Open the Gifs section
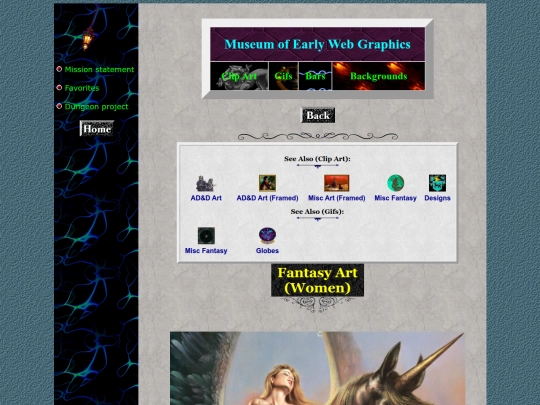This screenshot has width=540, height=405. (x=283, y=76)
